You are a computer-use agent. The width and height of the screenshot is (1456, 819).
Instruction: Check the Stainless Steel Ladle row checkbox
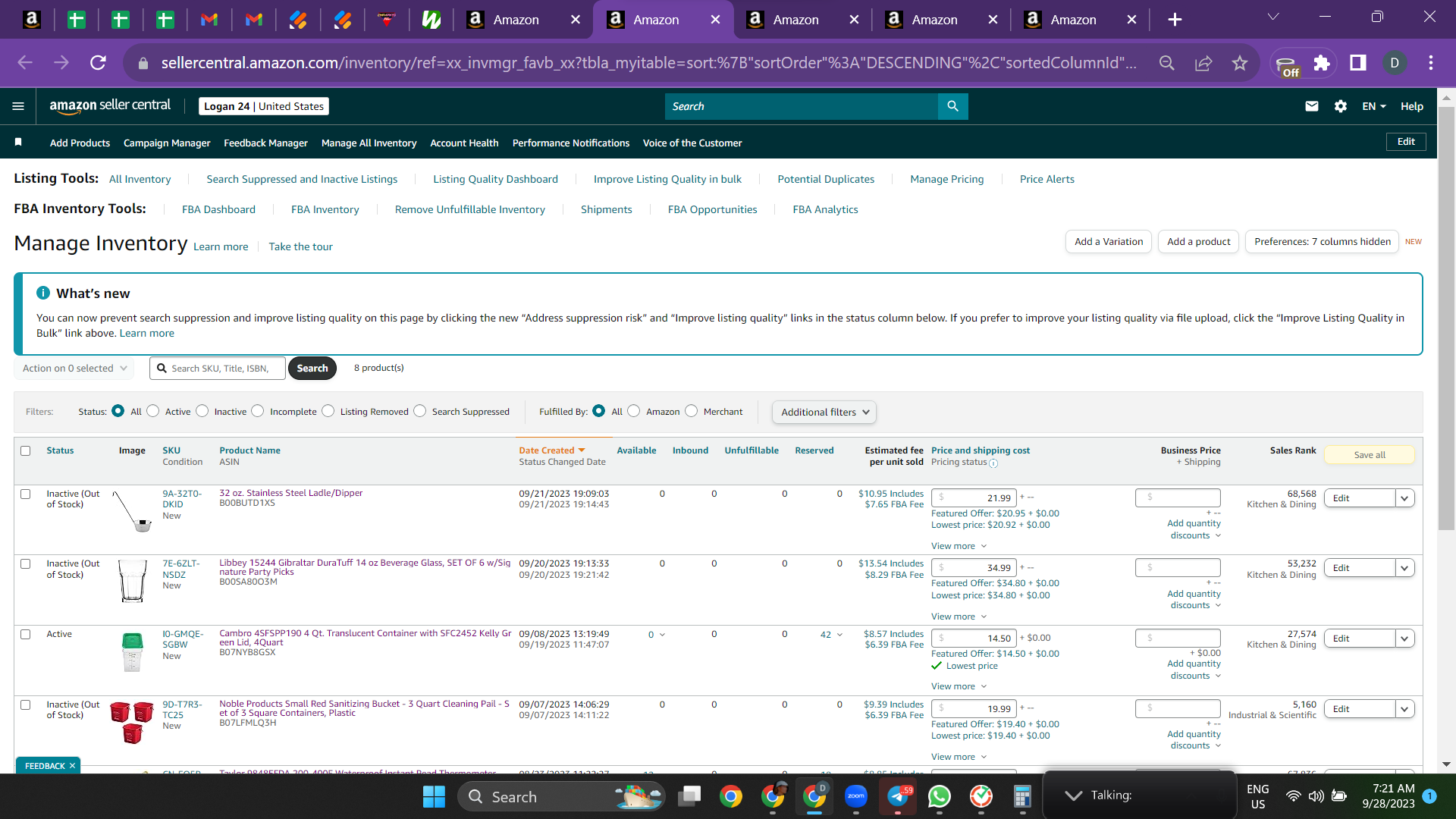click(x=26, y=494)
